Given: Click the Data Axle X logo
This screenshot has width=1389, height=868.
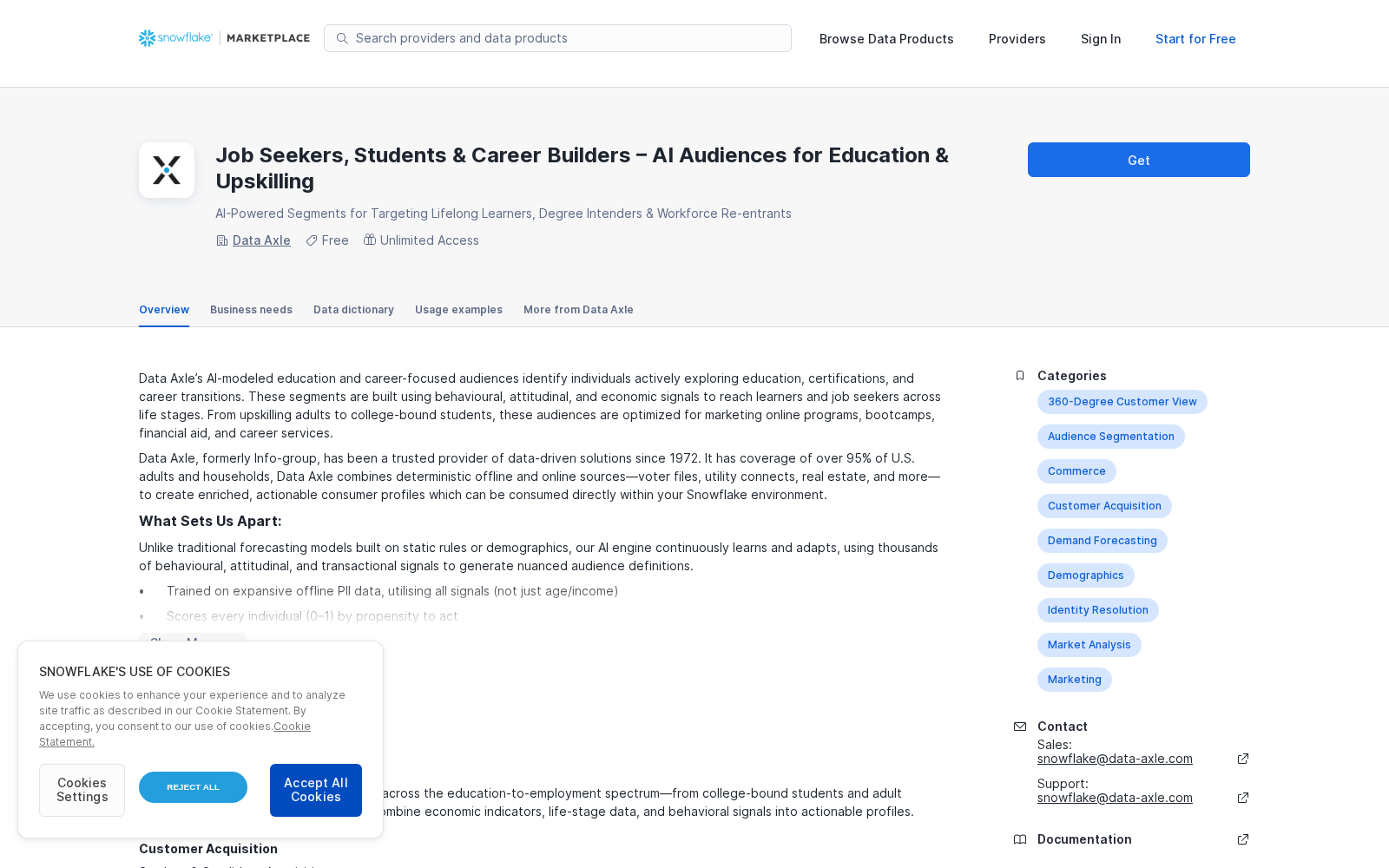Looking at the screenshot, I should point(167,170).
